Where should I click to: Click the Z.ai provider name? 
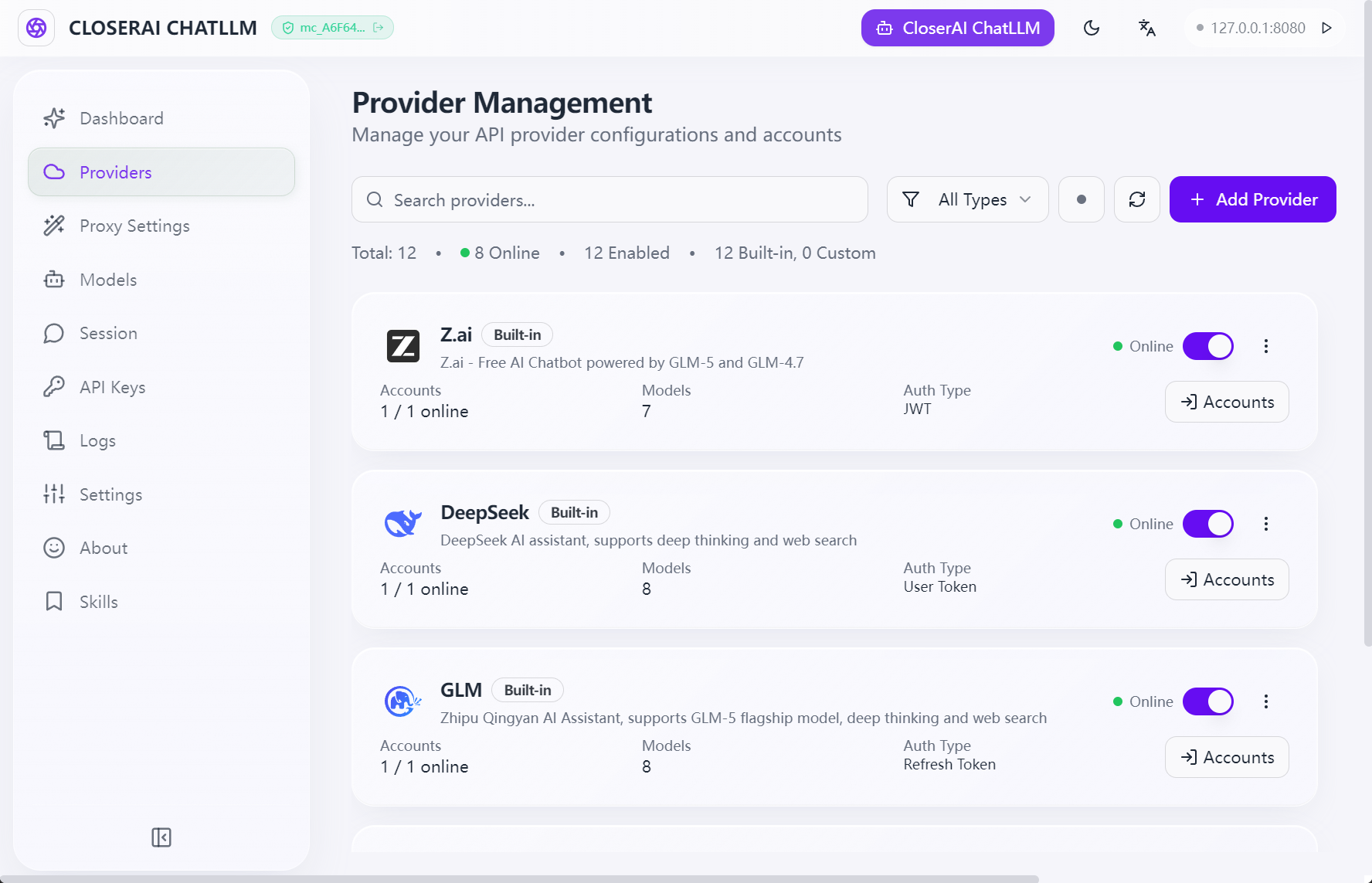(456, 335)
